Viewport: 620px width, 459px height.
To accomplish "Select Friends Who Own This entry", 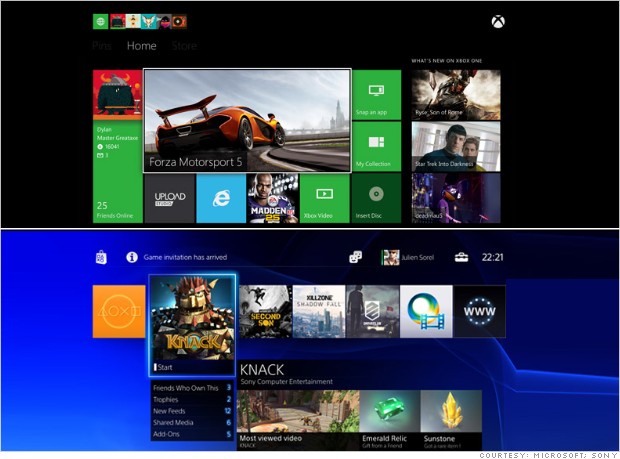I will tap(193, 388).
